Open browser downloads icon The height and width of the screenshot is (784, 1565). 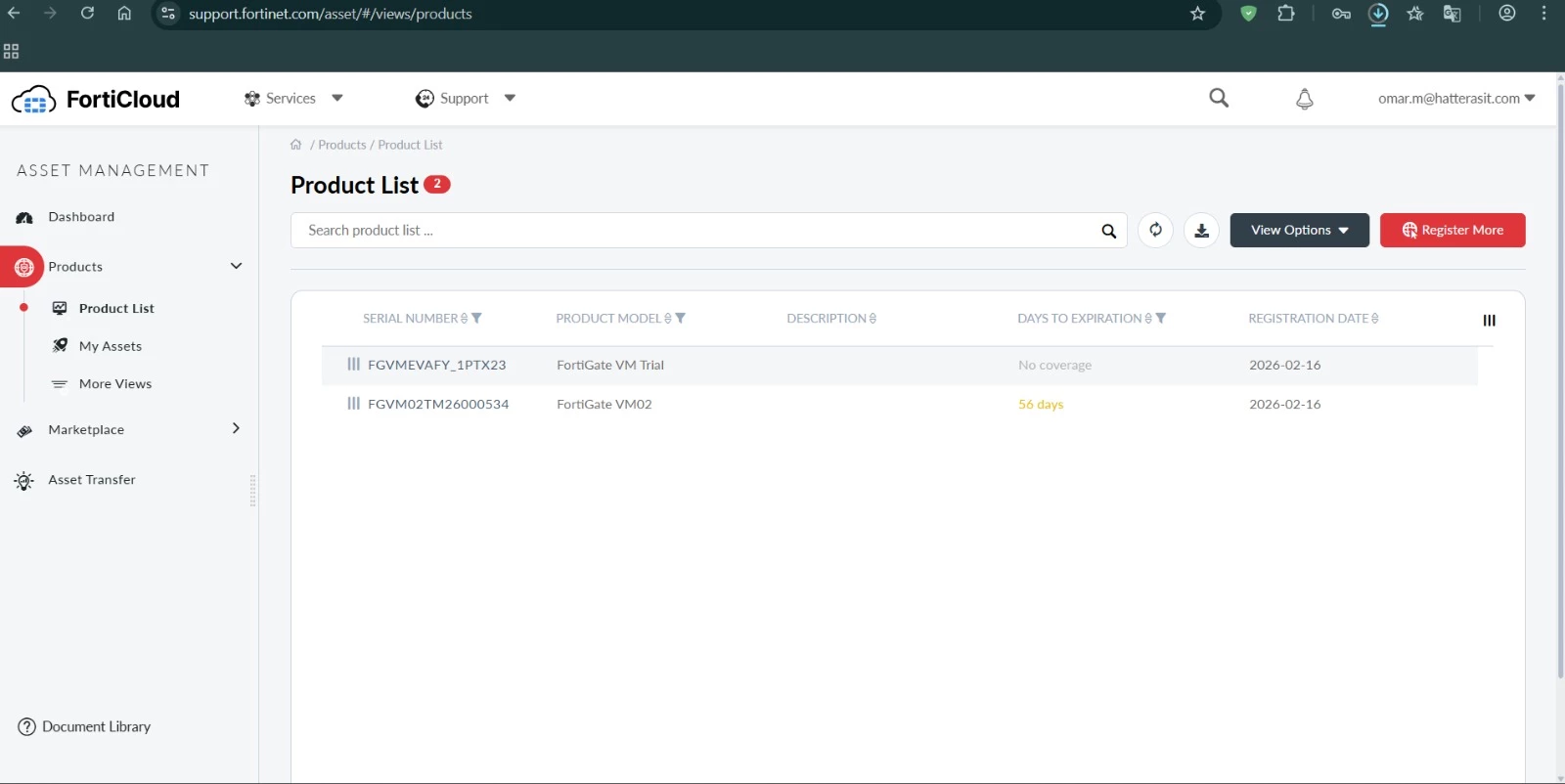(x=1378, y=14)
